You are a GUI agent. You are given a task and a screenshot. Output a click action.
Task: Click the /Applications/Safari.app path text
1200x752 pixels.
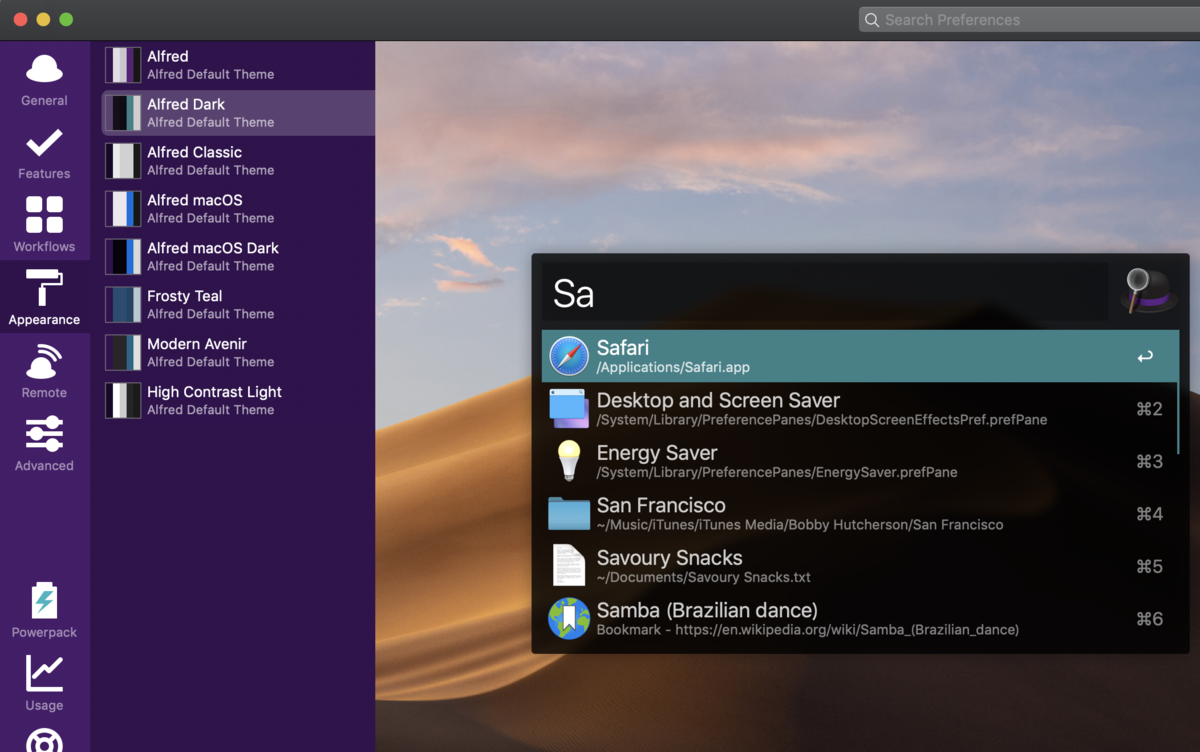pyautogui.click(x=673, y=368)
